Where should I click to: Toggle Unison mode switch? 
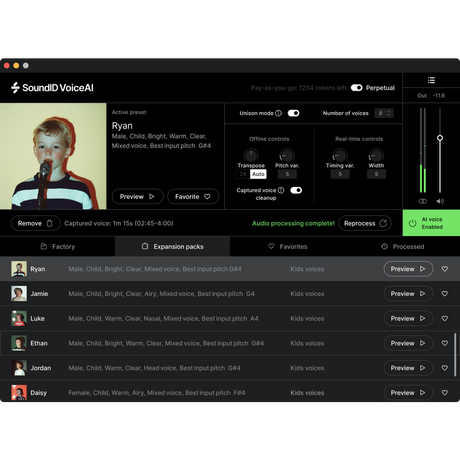(x=293, y=113)
